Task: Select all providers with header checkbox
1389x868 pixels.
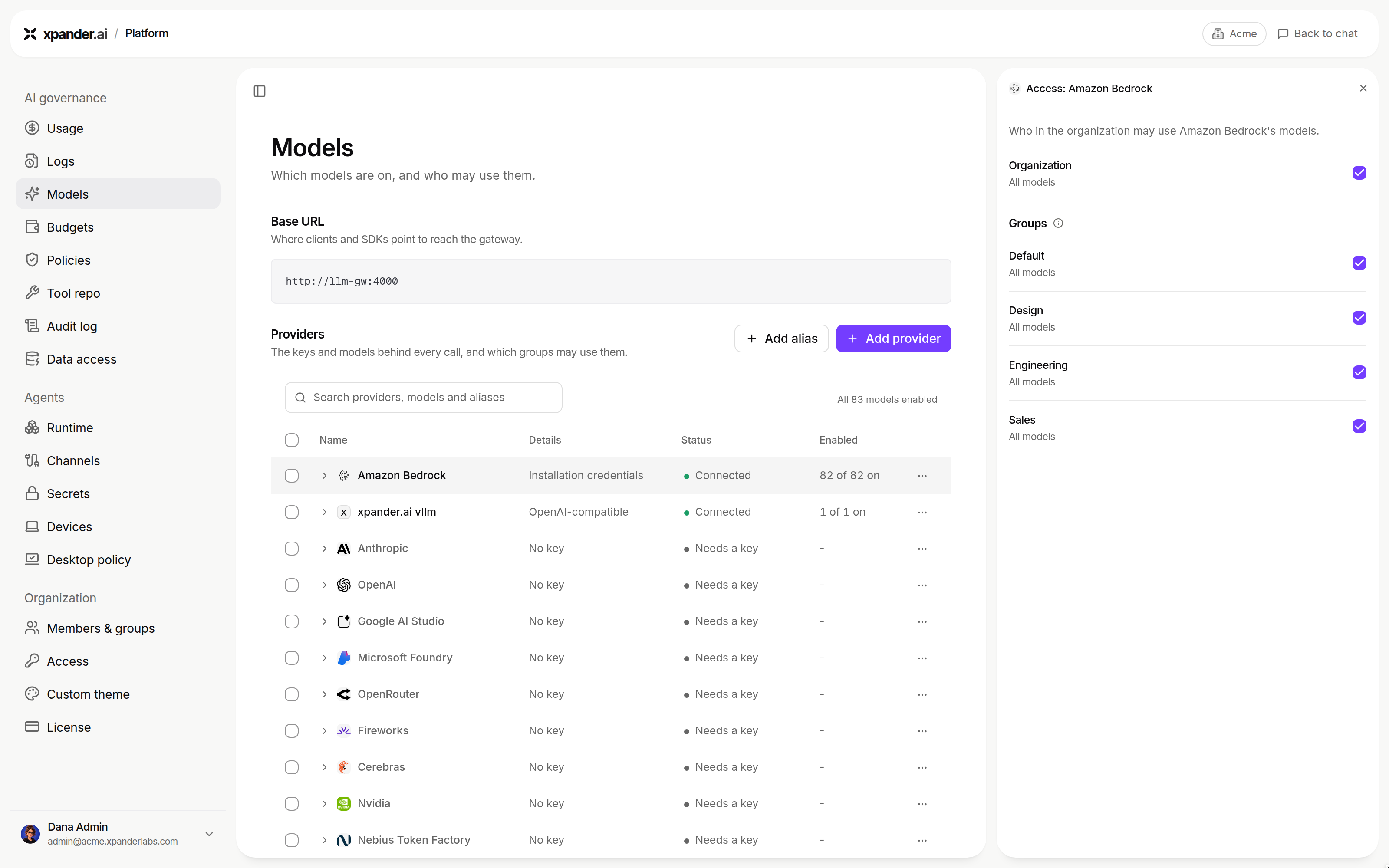Action: 292,440
